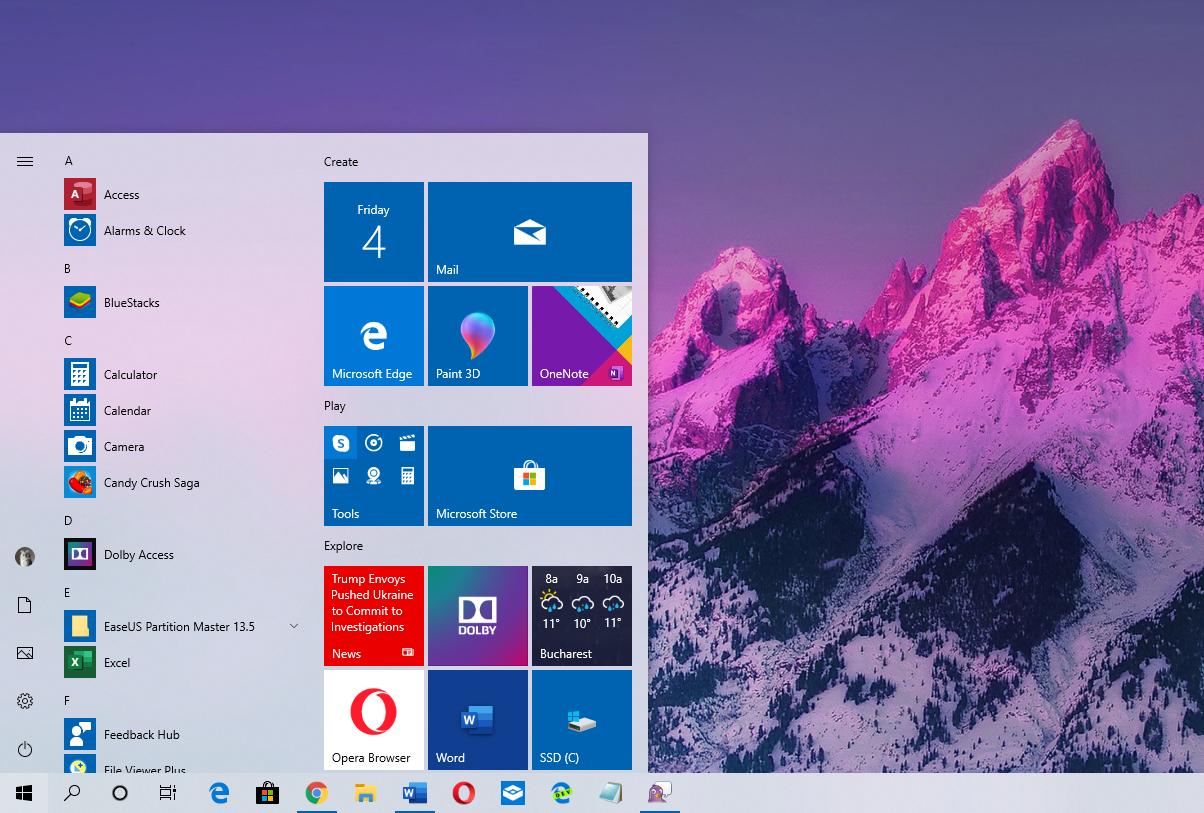Screen dimensions: 1204x813
Task: Open the Friday 4 calendar tile
Action: (374, 232)
